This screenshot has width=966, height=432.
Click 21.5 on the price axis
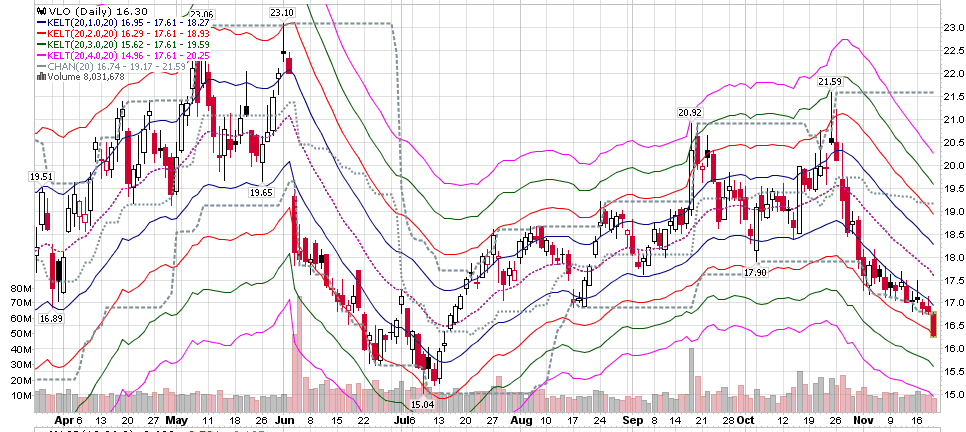point(954,97)
